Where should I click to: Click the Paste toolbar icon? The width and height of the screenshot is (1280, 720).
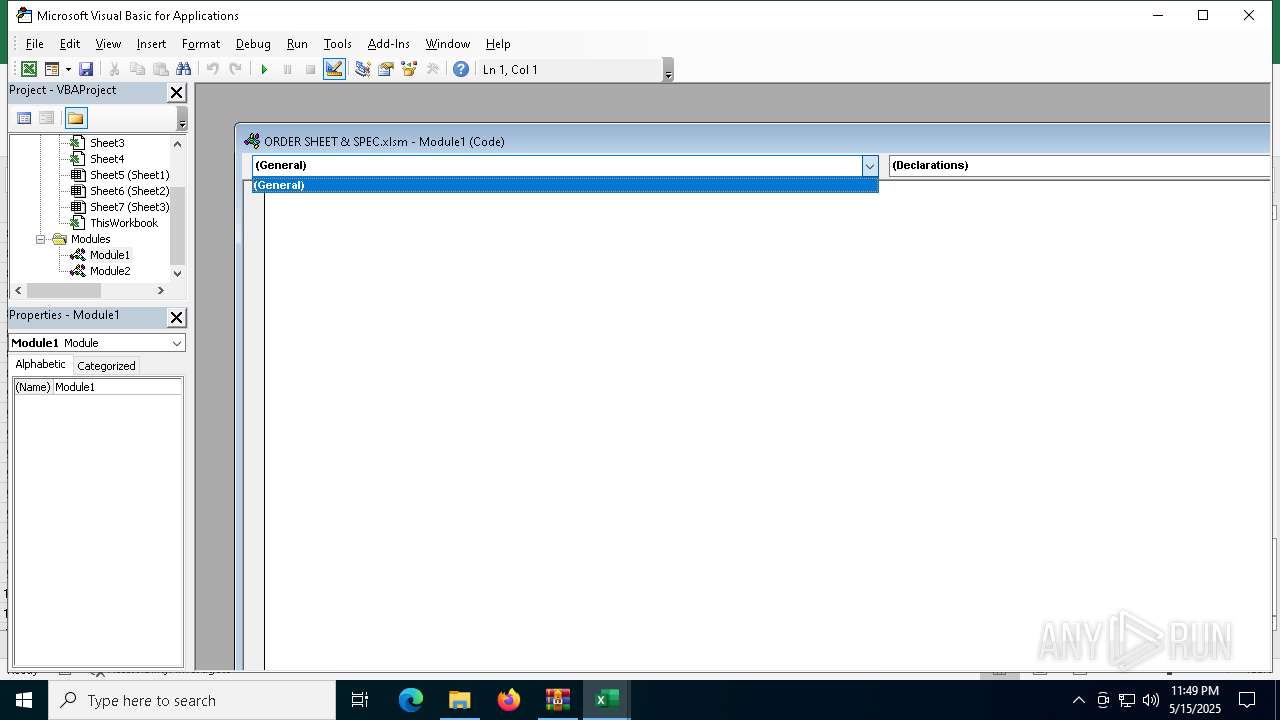[160, 69]
